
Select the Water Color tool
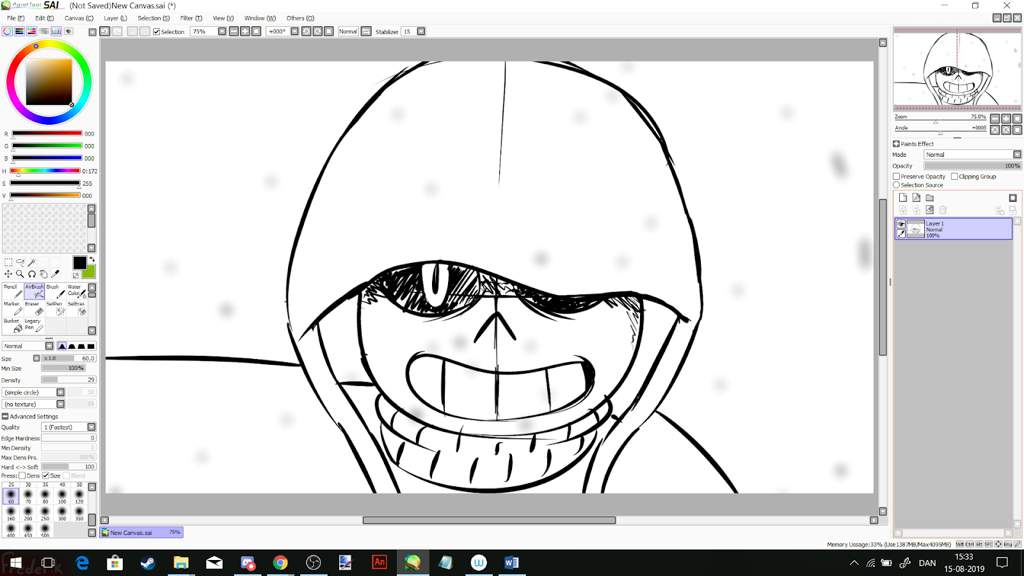point(76,291)
